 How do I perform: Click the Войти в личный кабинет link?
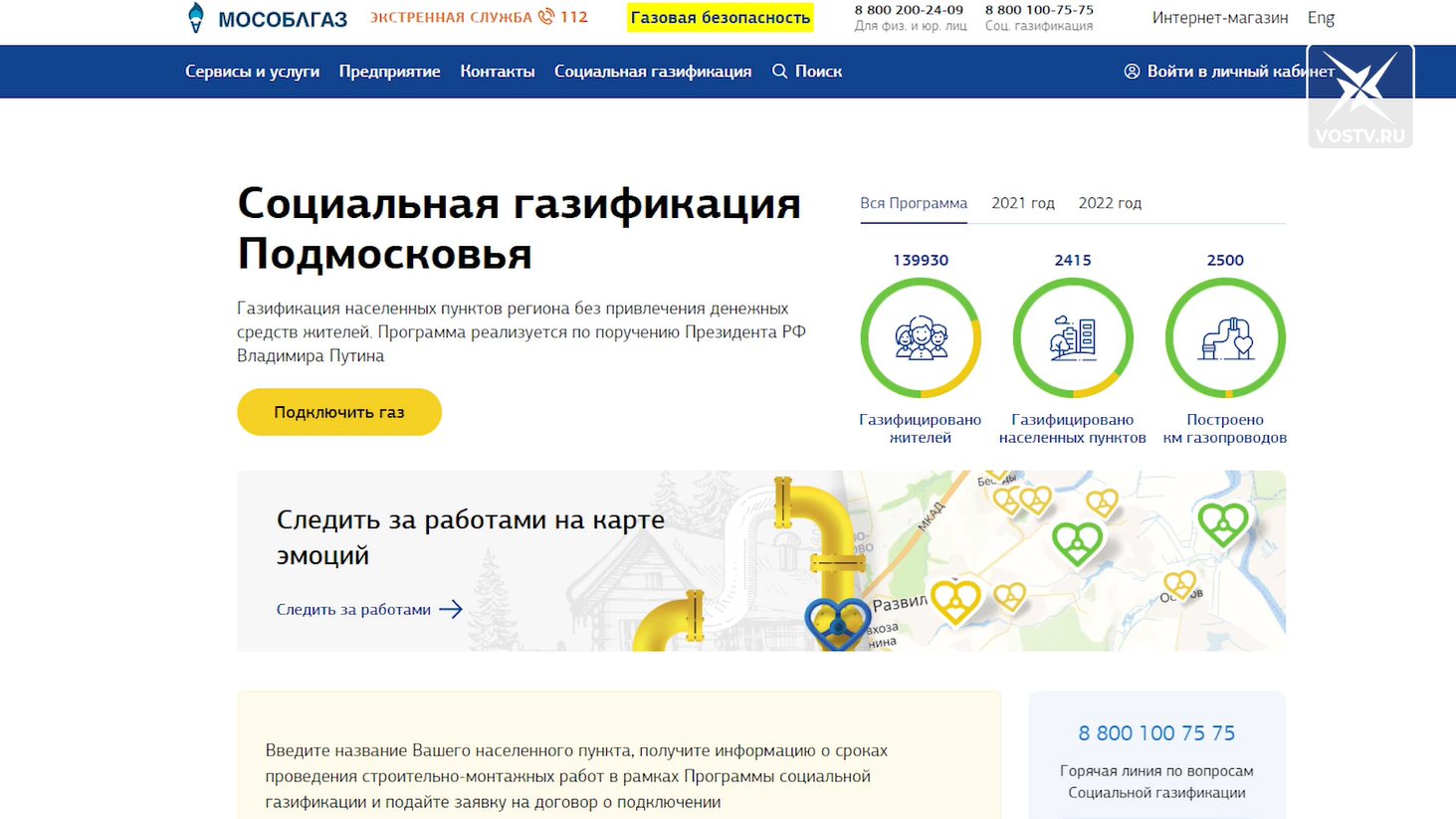(1229, 71)
